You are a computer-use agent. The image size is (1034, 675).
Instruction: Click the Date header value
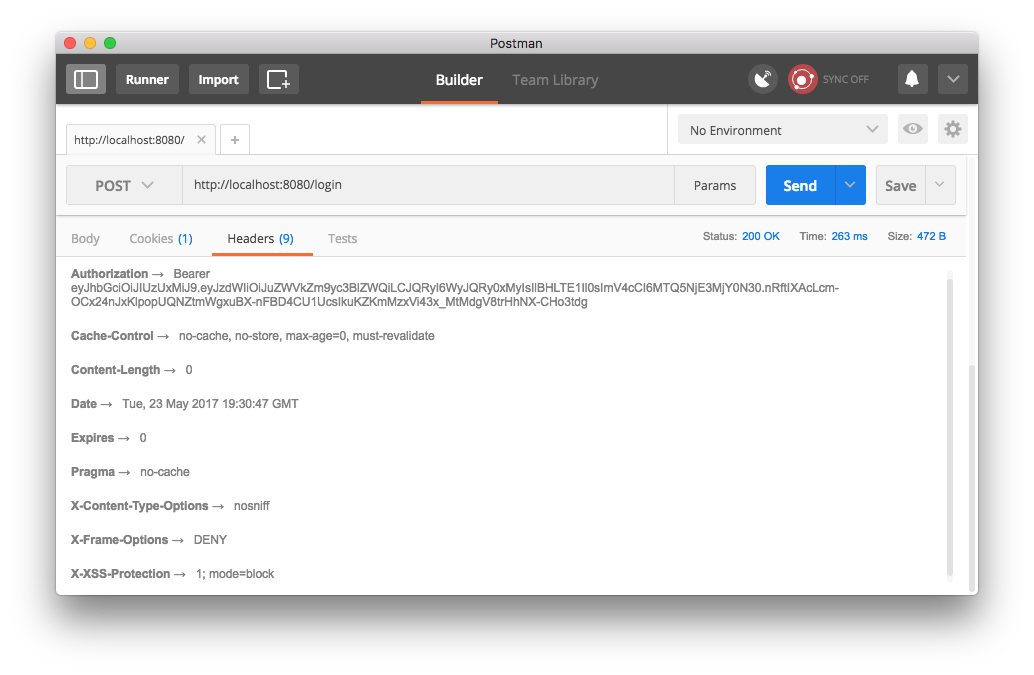tap(210, 403)
